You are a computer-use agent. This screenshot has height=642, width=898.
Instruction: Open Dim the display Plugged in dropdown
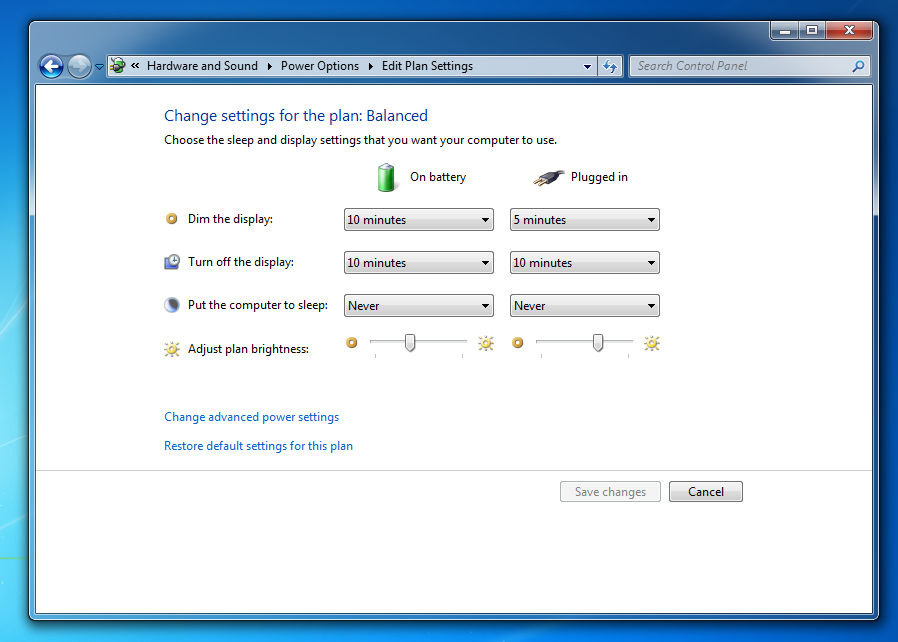point(585,219)
